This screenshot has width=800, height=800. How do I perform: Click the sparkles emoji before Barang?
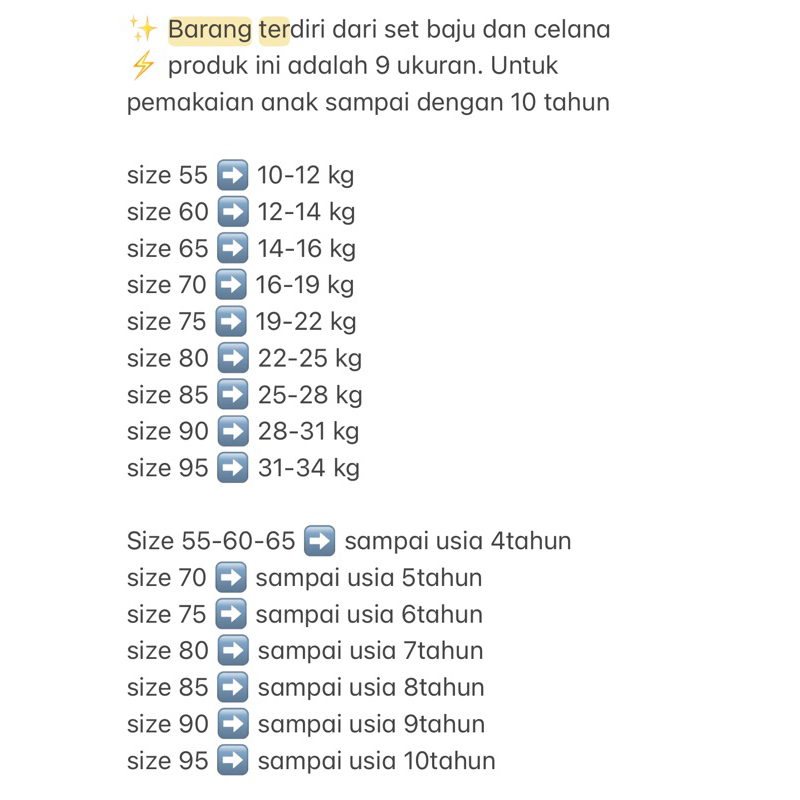click(142, 29)
